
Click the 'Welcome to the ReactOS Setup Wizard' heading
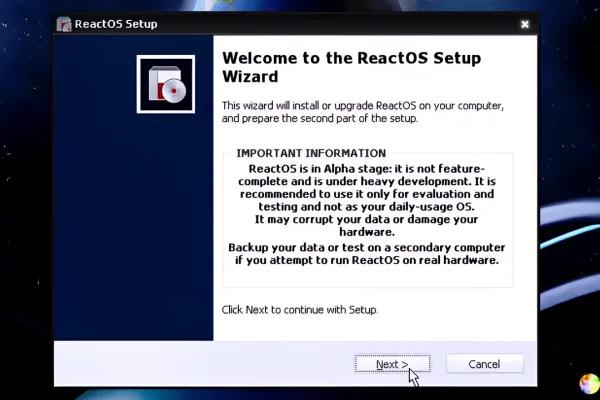coord(351,67)
